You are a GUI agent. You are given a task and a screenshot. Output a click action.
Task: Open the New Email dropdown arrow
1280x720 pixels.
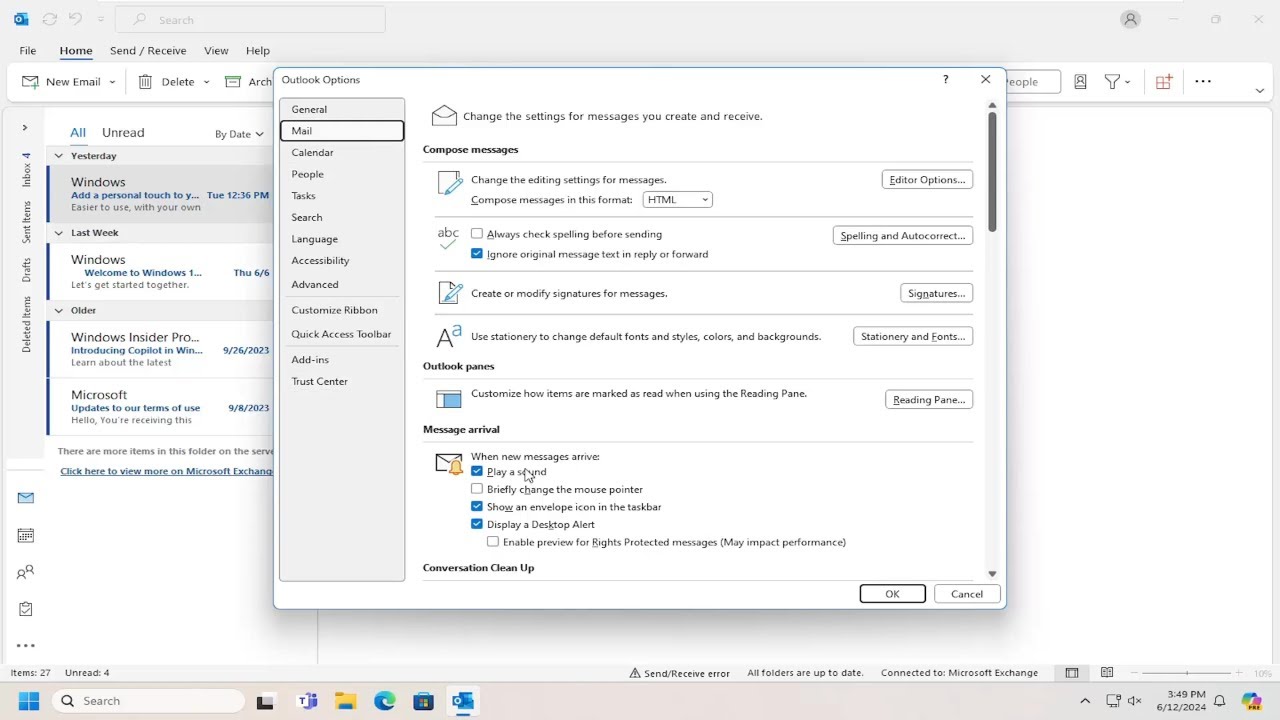(112, 82)
